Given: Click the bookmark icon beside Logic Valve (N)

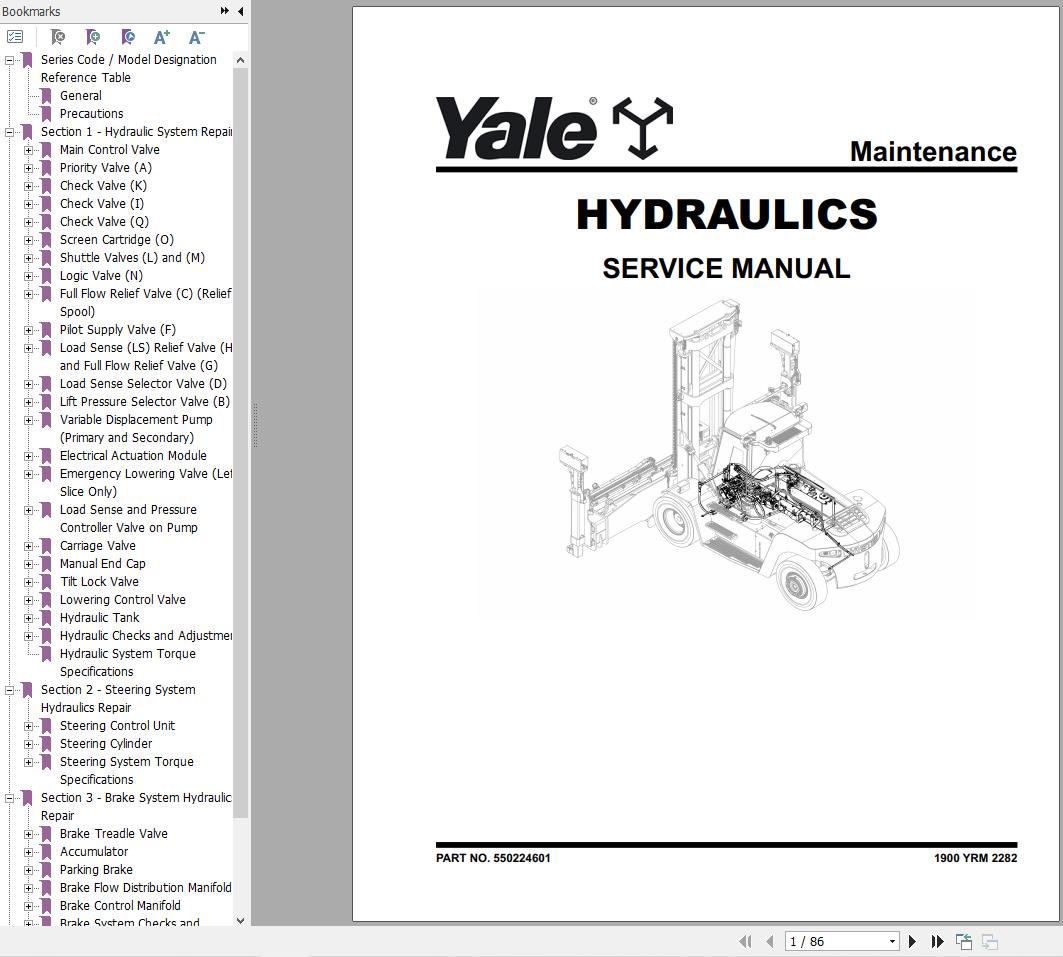Looking at the screenshot, I should 46,276.
